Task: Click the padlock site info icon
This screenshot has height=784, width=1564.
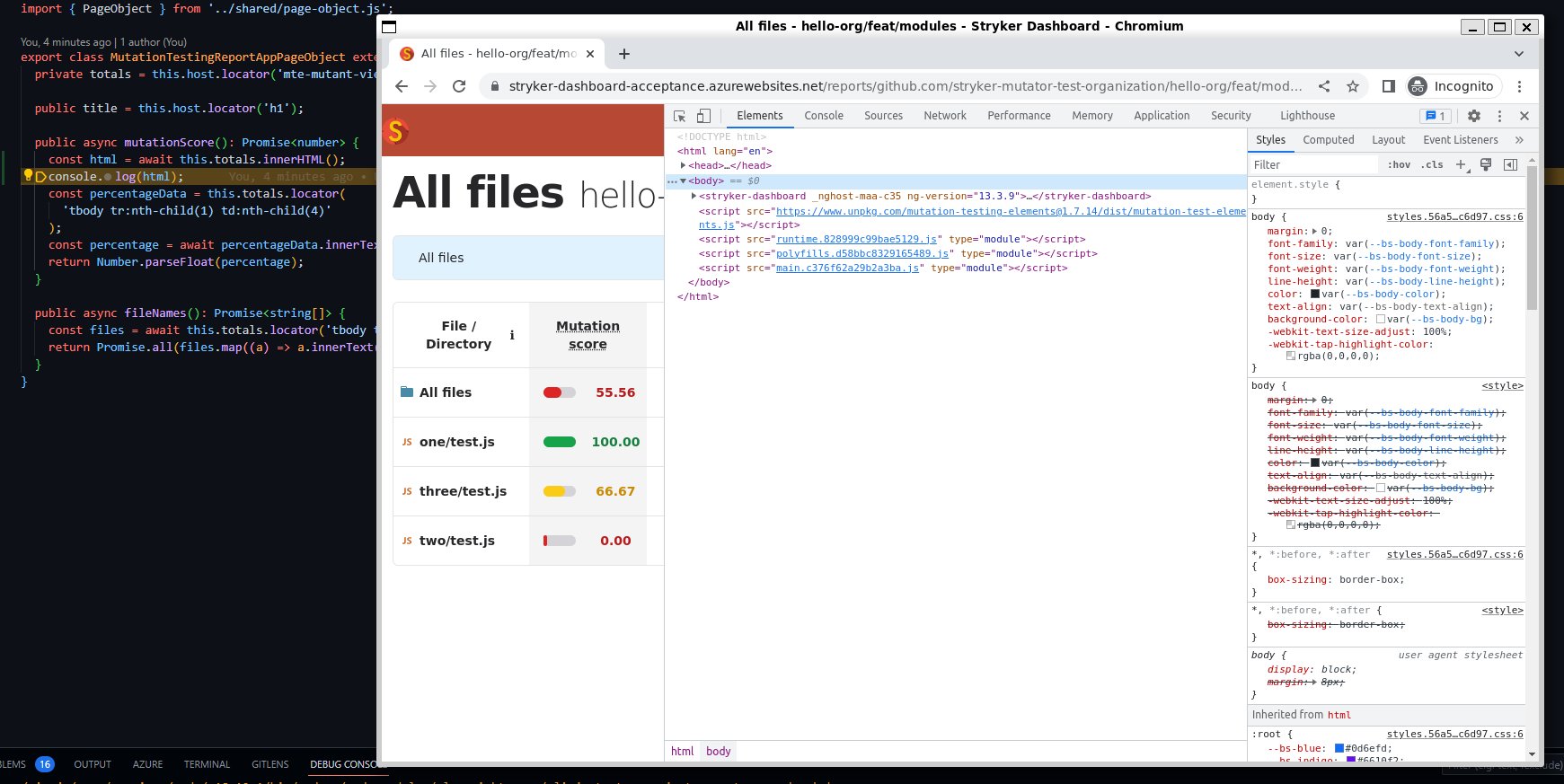Action: coord(493,86)
